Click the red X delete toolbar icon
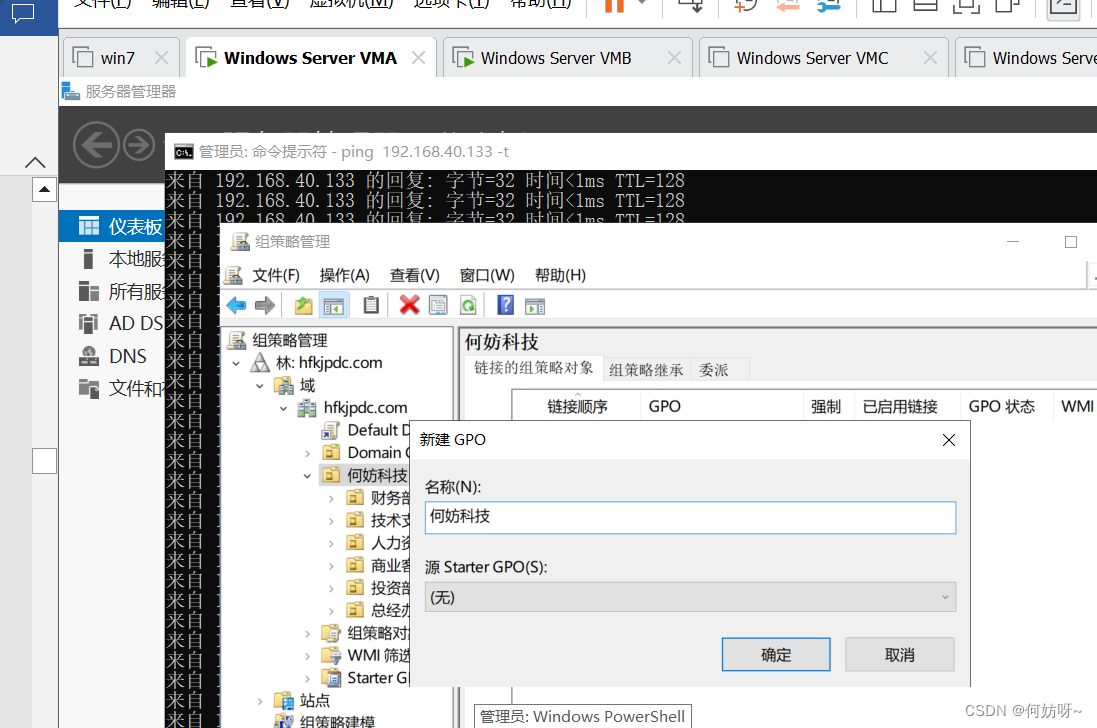Viewport: 1097px width, 728px height. [x=409, y=305]
